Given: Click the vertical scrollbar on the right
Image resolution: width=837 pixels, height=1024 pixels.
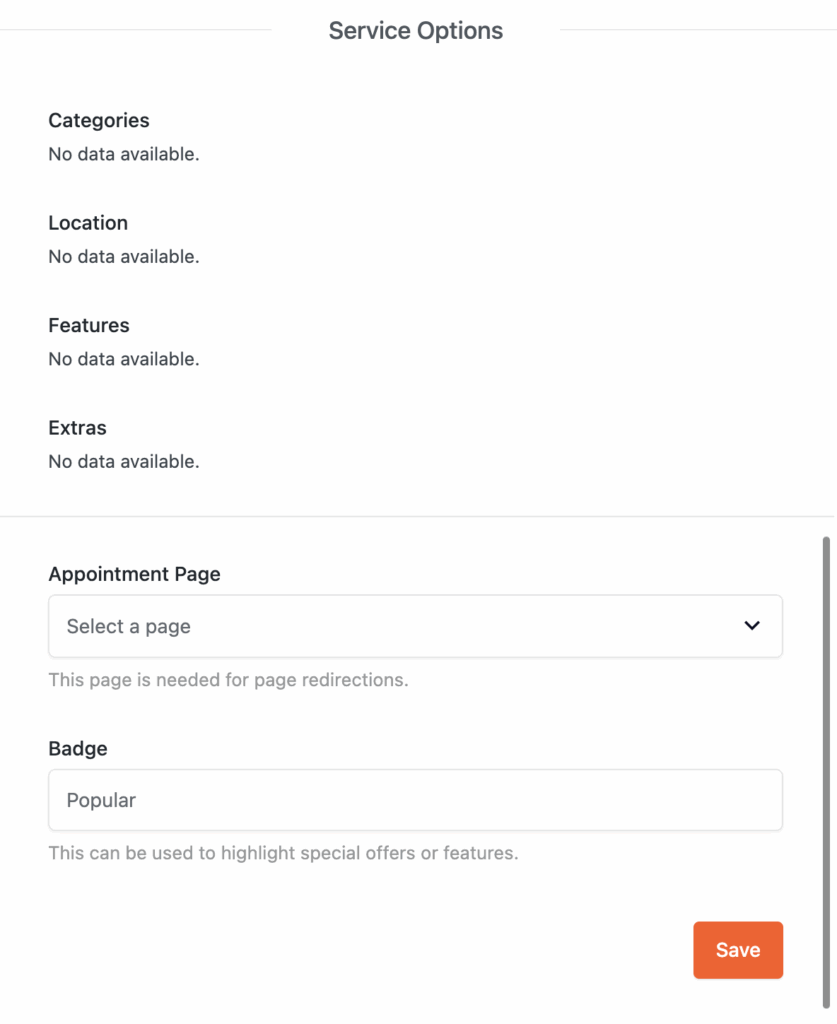Looking at the screenshot, I should tap(826, 770).
